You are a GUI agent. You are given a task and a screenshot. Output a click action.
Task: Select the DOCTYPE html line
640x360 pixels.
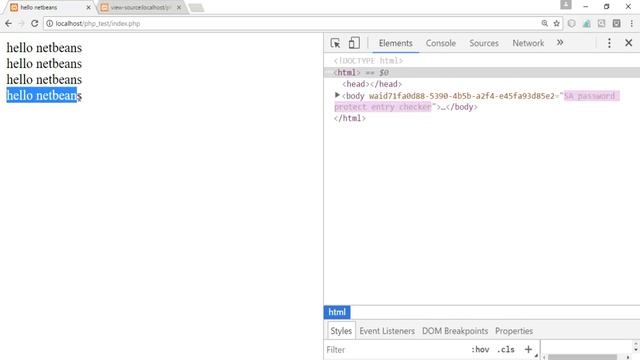[368, 61]
